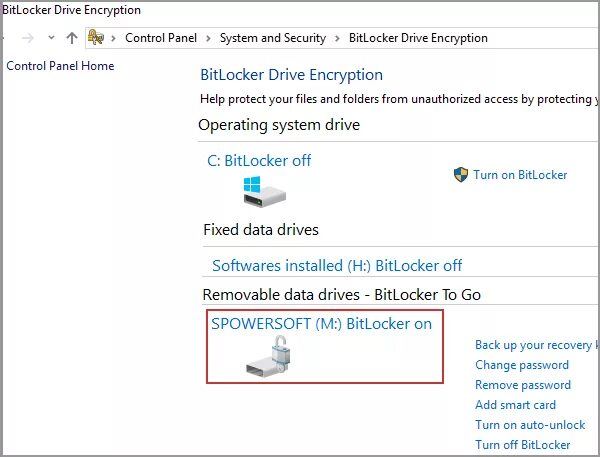Open Control Panel Home
The width and height of the screenshot is (600, 457).
click(x=60, y=66)
